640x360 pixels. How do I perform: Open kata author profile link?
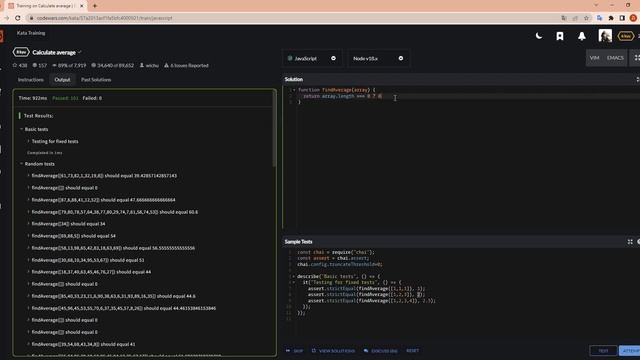coord(149,65)
